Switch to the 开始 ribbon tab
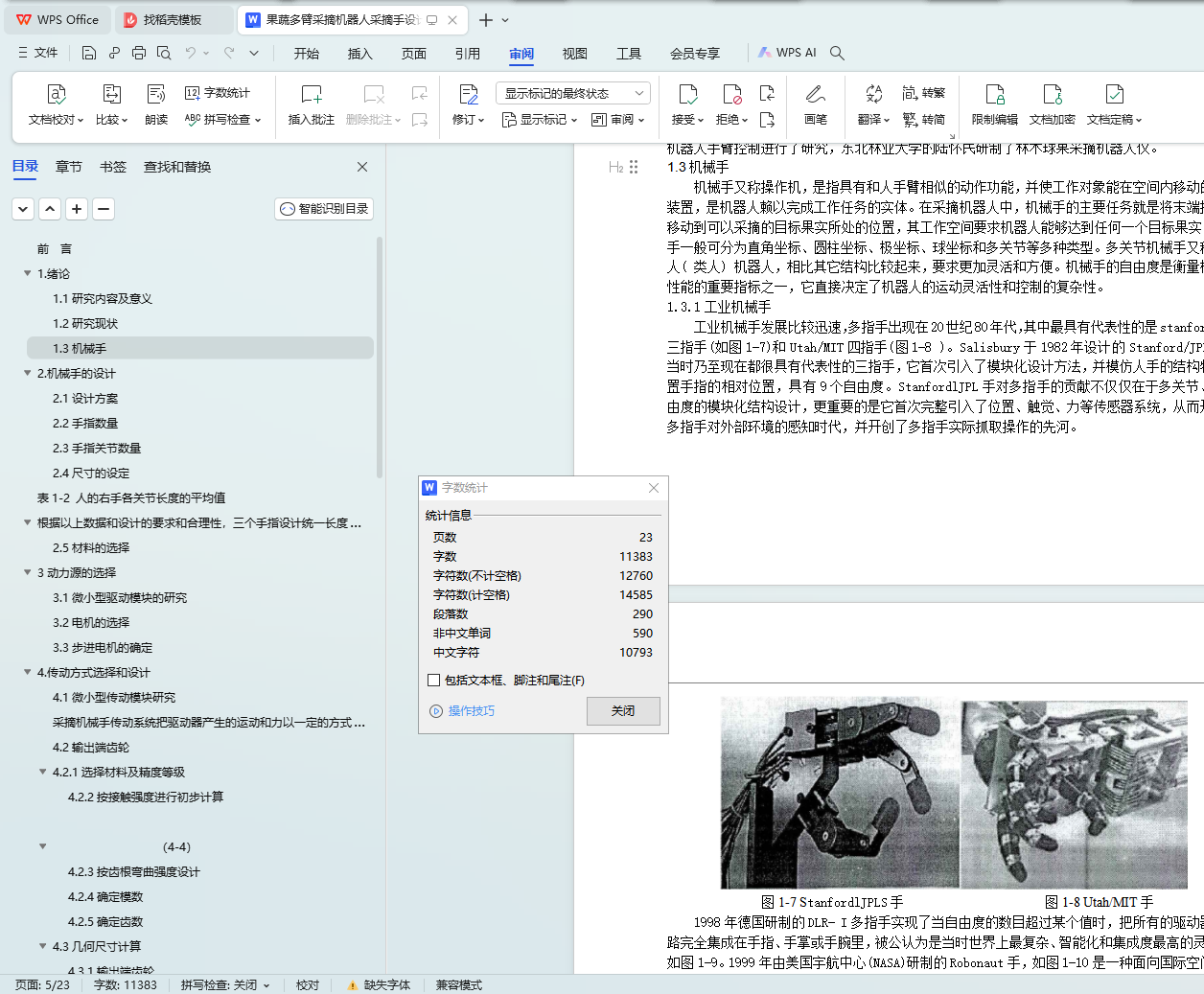The width and height of the screenshot is (1204, 994). tap(307, 54)
